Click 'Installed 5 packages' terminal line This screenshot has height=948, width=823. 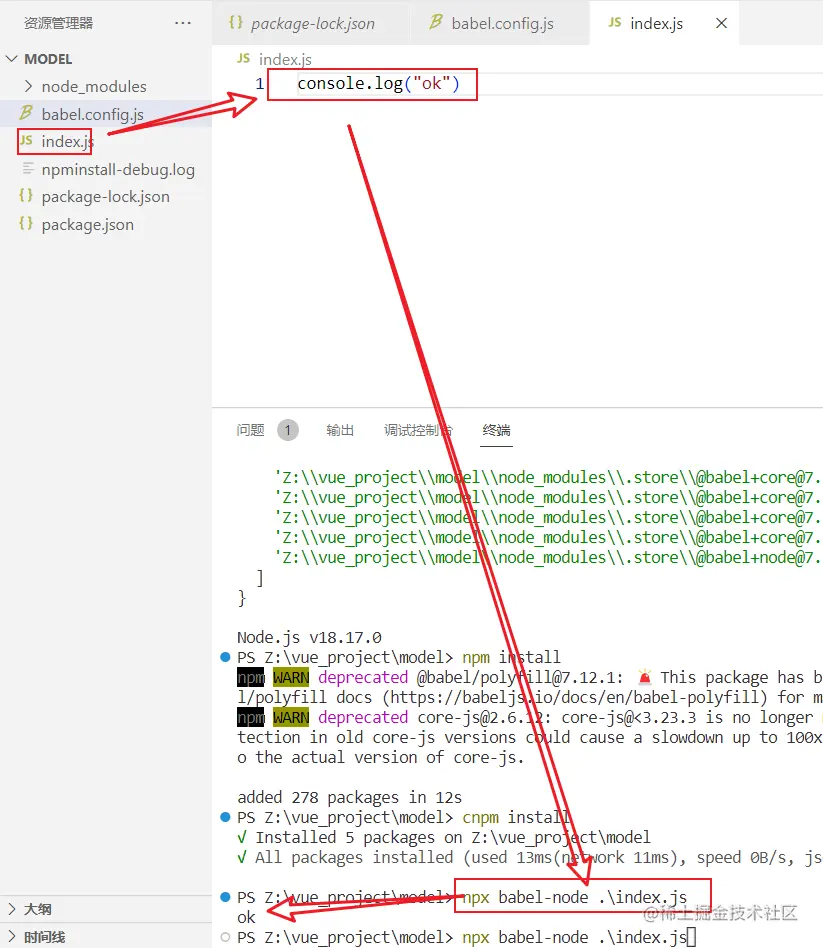pyautogui.click(x=444, y=837)
